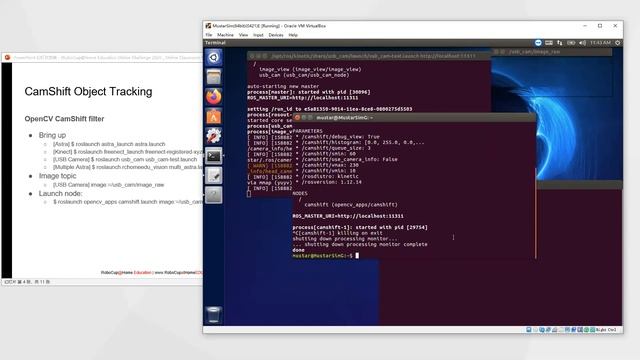Click the PowerPoint icon in presentation title bar
The height and width of the screenshot is (360, 640).
[7, 58]
